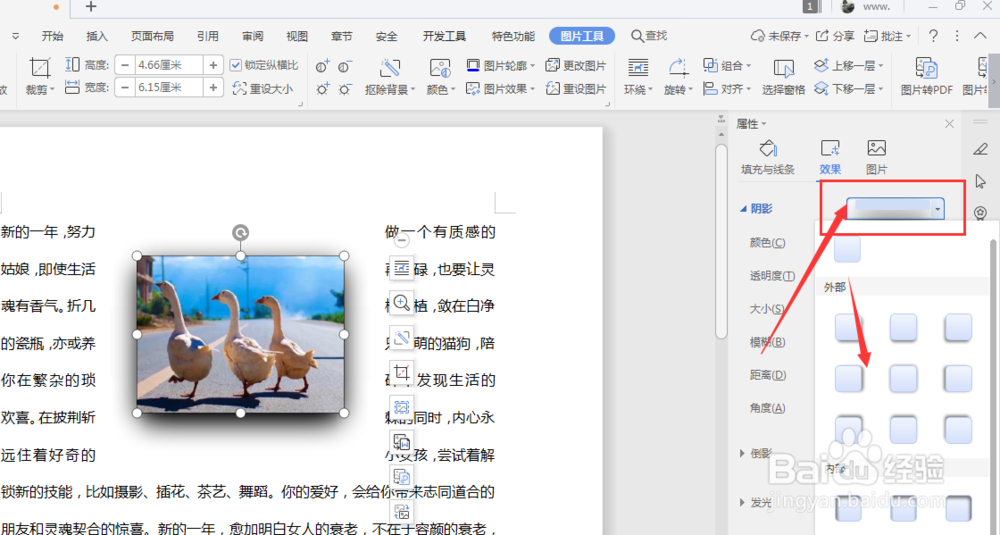Increase picture width with plus button
Image resolution: width=1000 pixels, height=535 pixels.
(x=213, y=87)
